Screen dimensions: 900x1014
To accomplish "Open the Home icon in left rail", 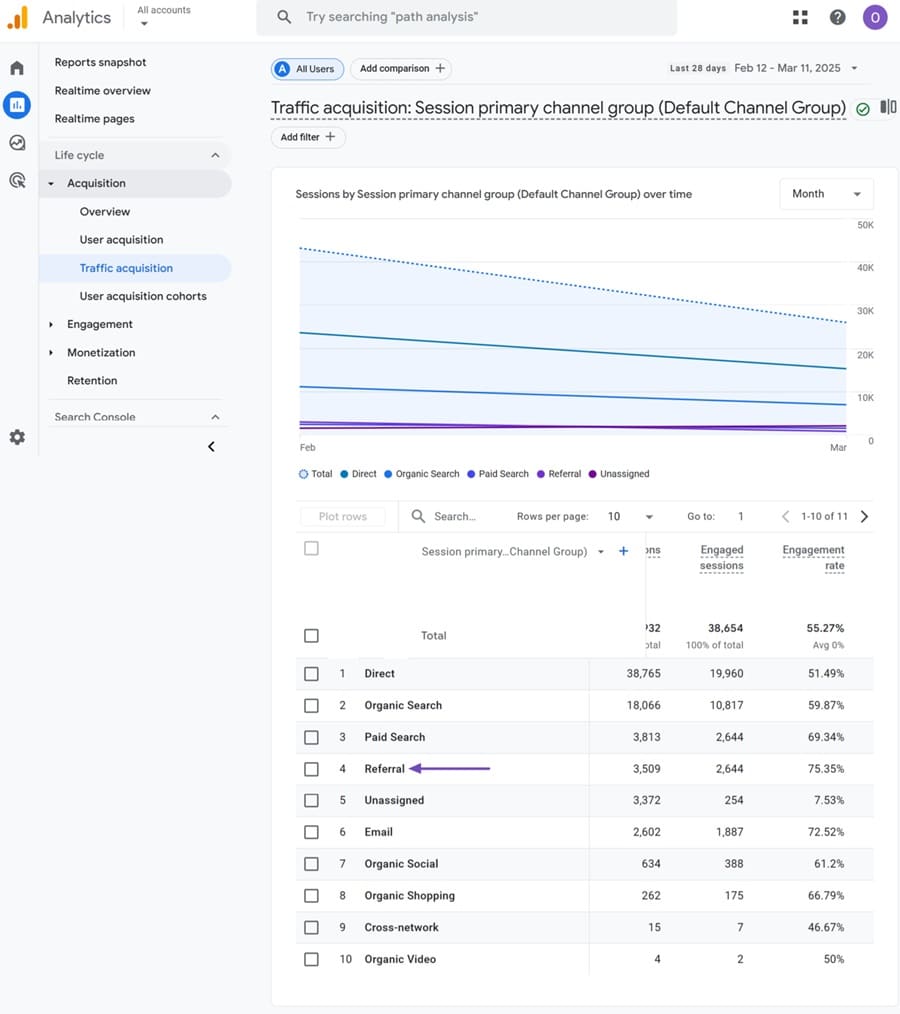I will (17, 68).
